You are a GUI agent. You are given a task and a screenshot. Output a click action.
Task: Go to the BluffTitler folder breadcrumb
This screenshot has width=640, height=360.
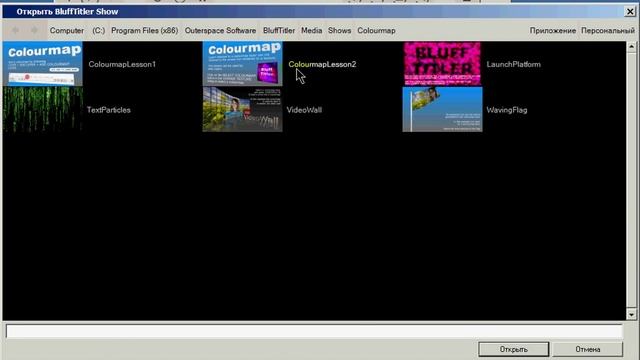[x=279, y=31]
